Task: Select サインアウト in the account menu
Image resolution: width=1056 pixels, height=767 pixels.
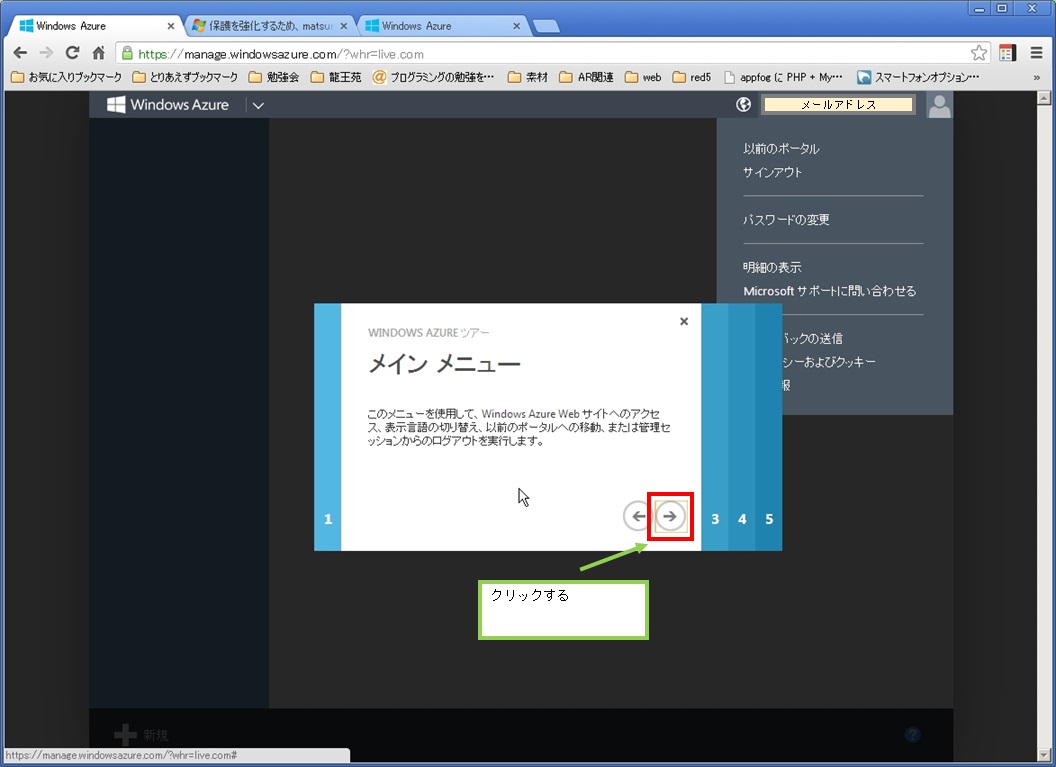Action: [x=772, y=172]
